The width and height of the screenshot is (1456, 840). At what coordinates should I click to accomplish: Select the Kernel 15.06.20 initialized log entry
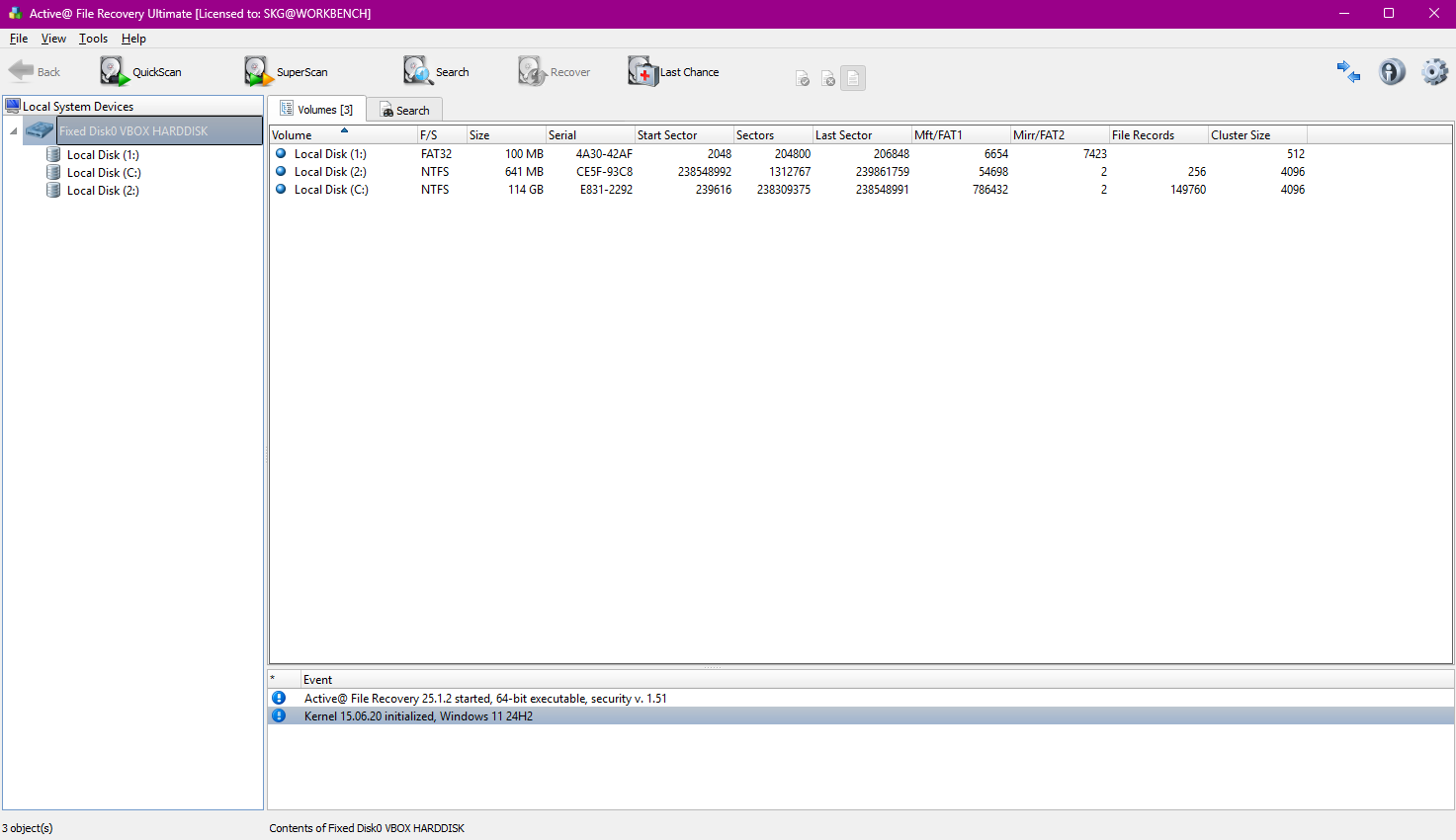[x=861, y=715]
